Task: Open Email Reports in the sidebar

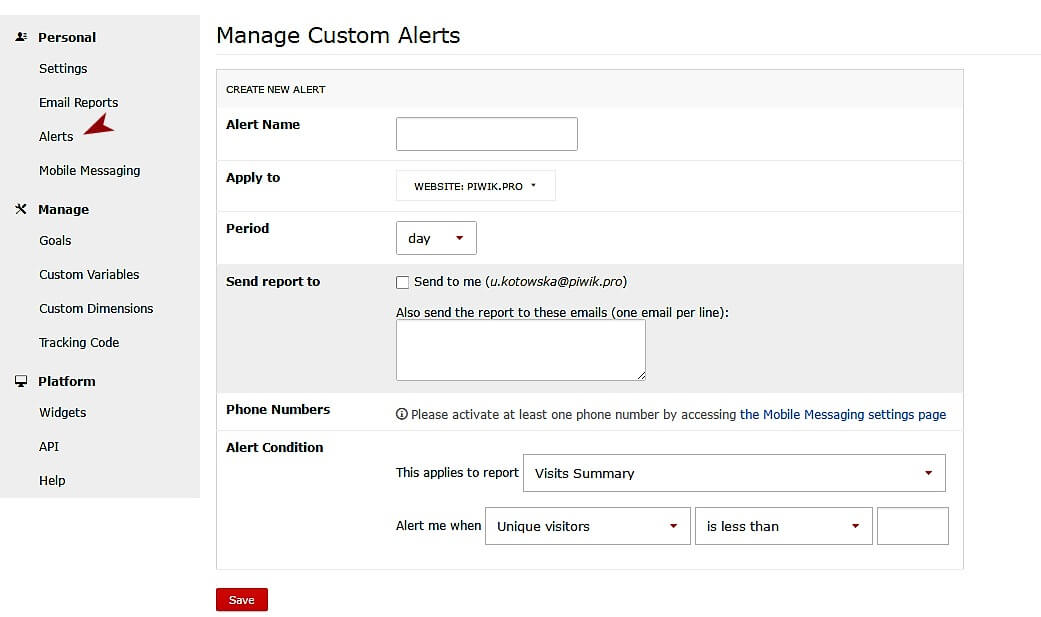Action: [x=78, y=102]
